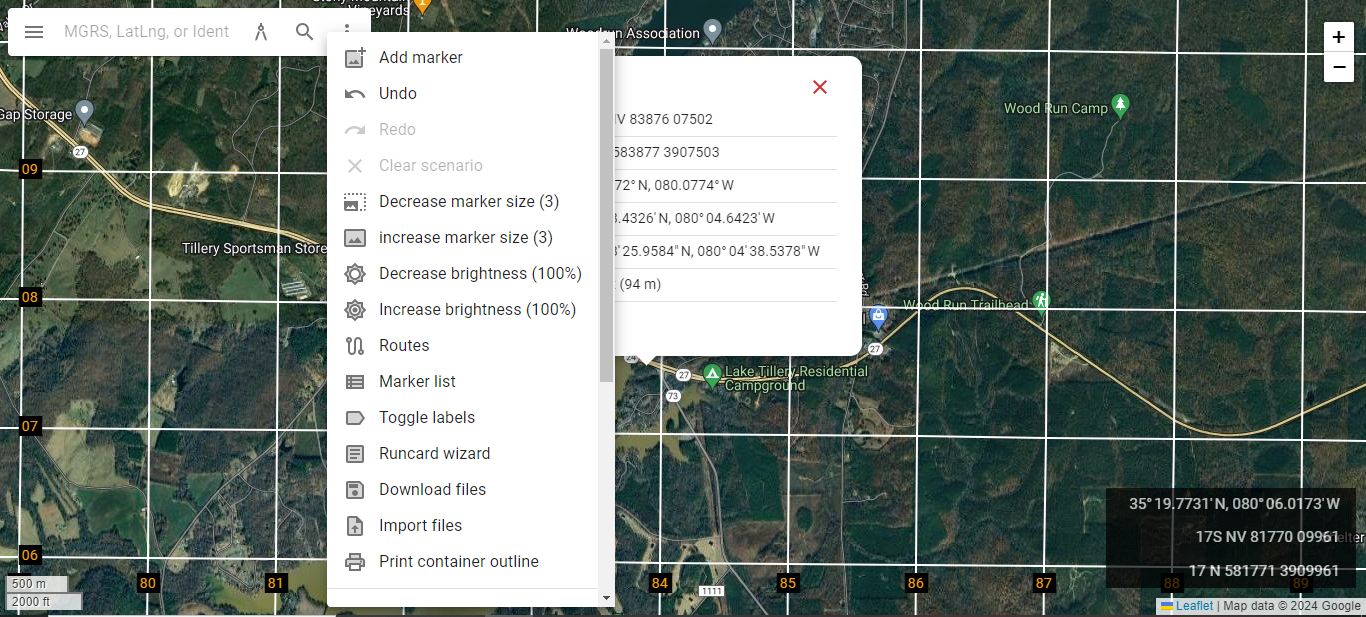This screenshot has width=1366, height=617.
Task: Open Routes from the menu
Action: [x=405, y=345]
